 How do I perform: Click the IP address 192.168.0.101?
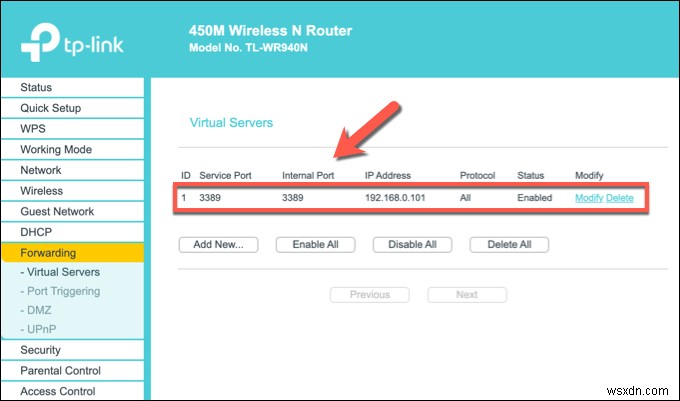coord(395,198)
